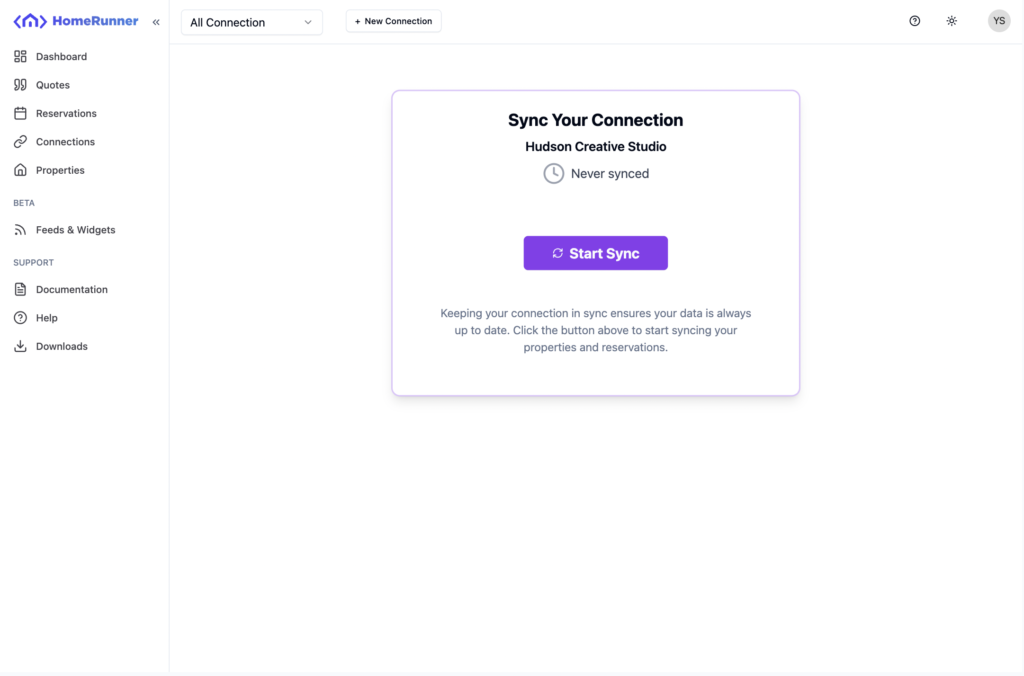Toggle light/dark theme sun icon
This screenshot has height=676, width=1024.
point(951,21)
